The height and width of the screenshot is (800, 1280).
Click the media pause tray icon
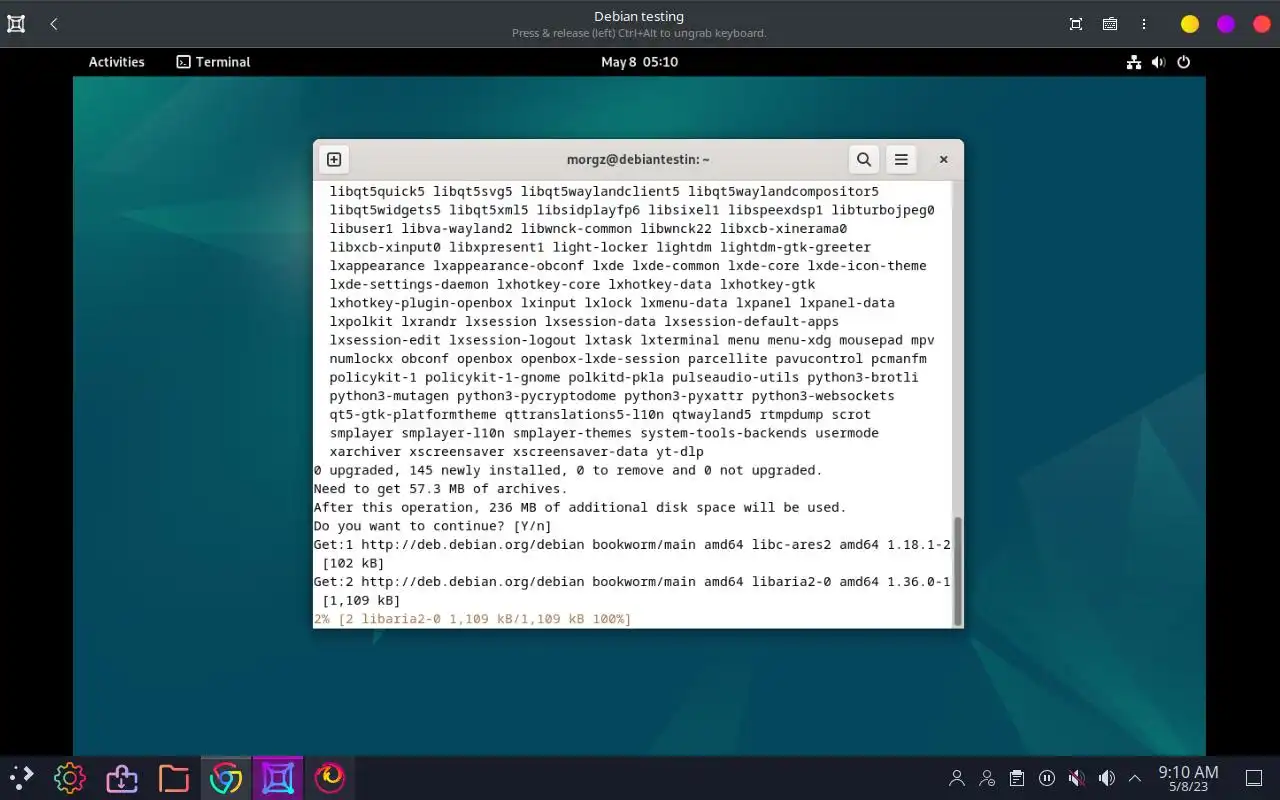pyautogui.click(x=1047, y=778)
